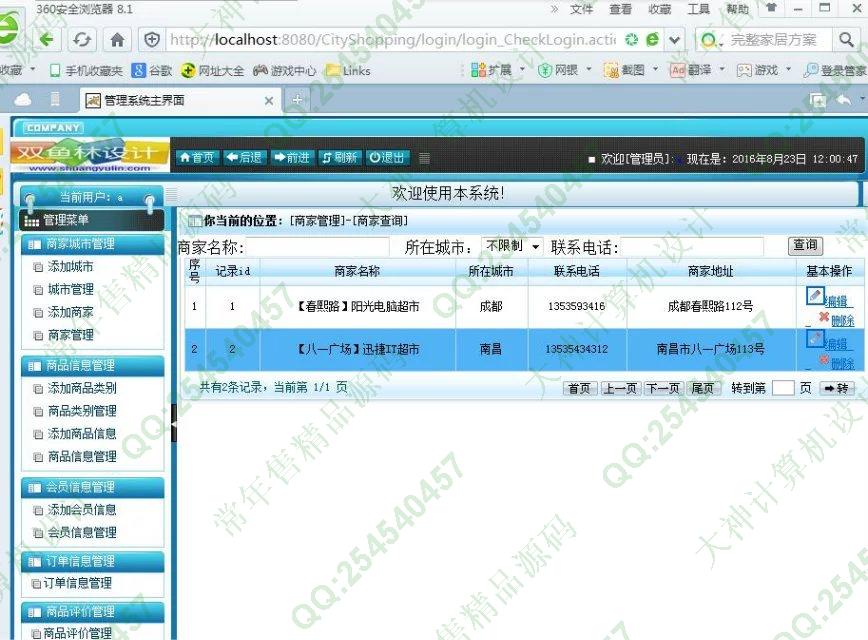Click the undo closed tab arrow icon
Image resolution: width=868 pixels, height=640 pixels.
click(844, 100)
